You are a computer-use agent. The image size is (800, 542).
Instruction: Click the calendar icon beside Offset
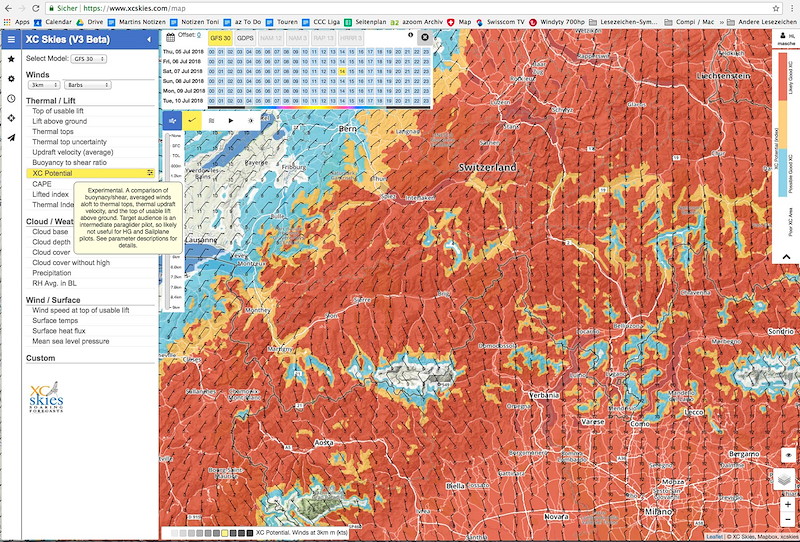(170, 37)
